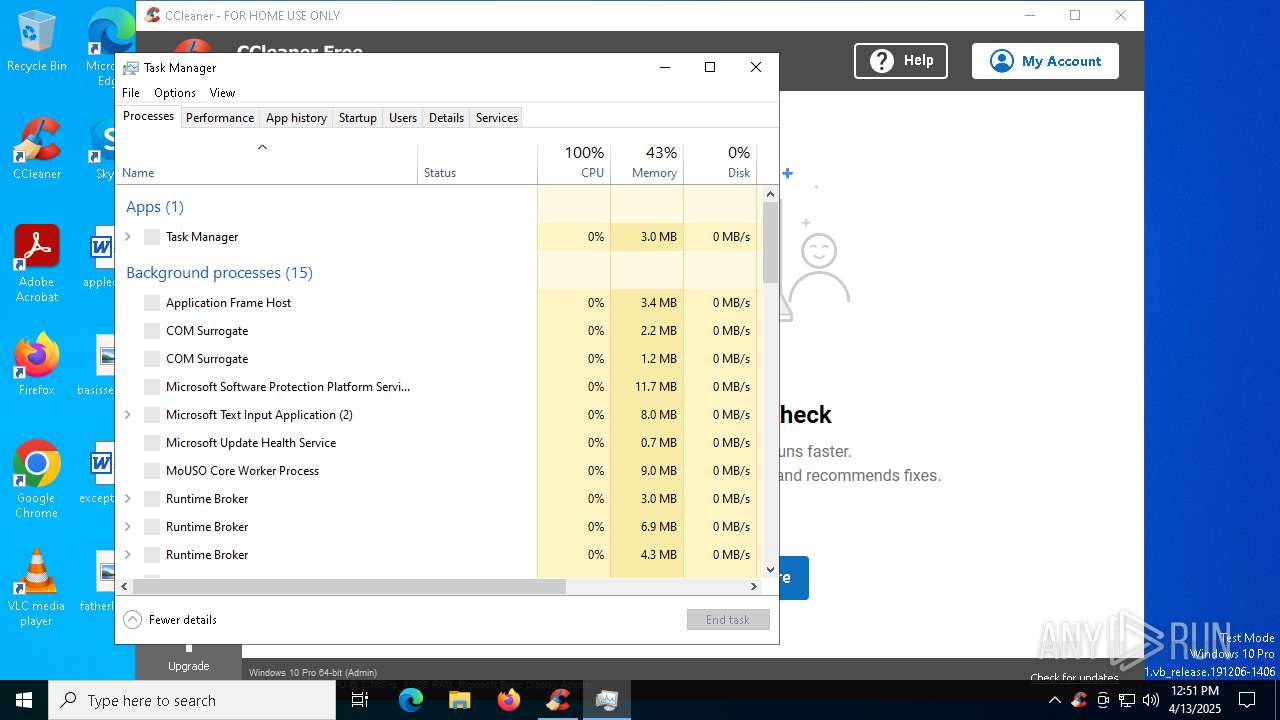Expand Microsoft Text Input Application group
This screenshot has height=720, width=1280.
click(x=127, y=415)
